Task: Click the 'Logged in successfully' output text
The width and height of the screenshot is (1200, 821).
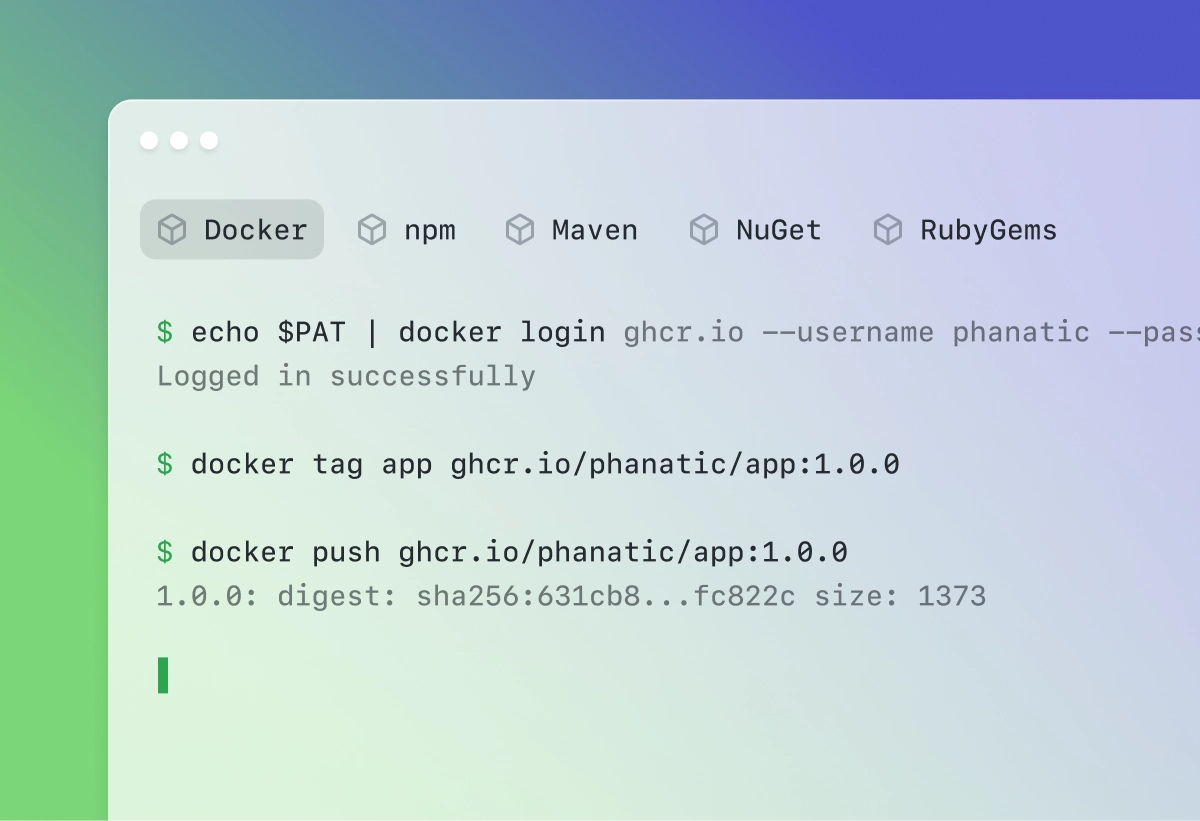Action: pos(346,376)
